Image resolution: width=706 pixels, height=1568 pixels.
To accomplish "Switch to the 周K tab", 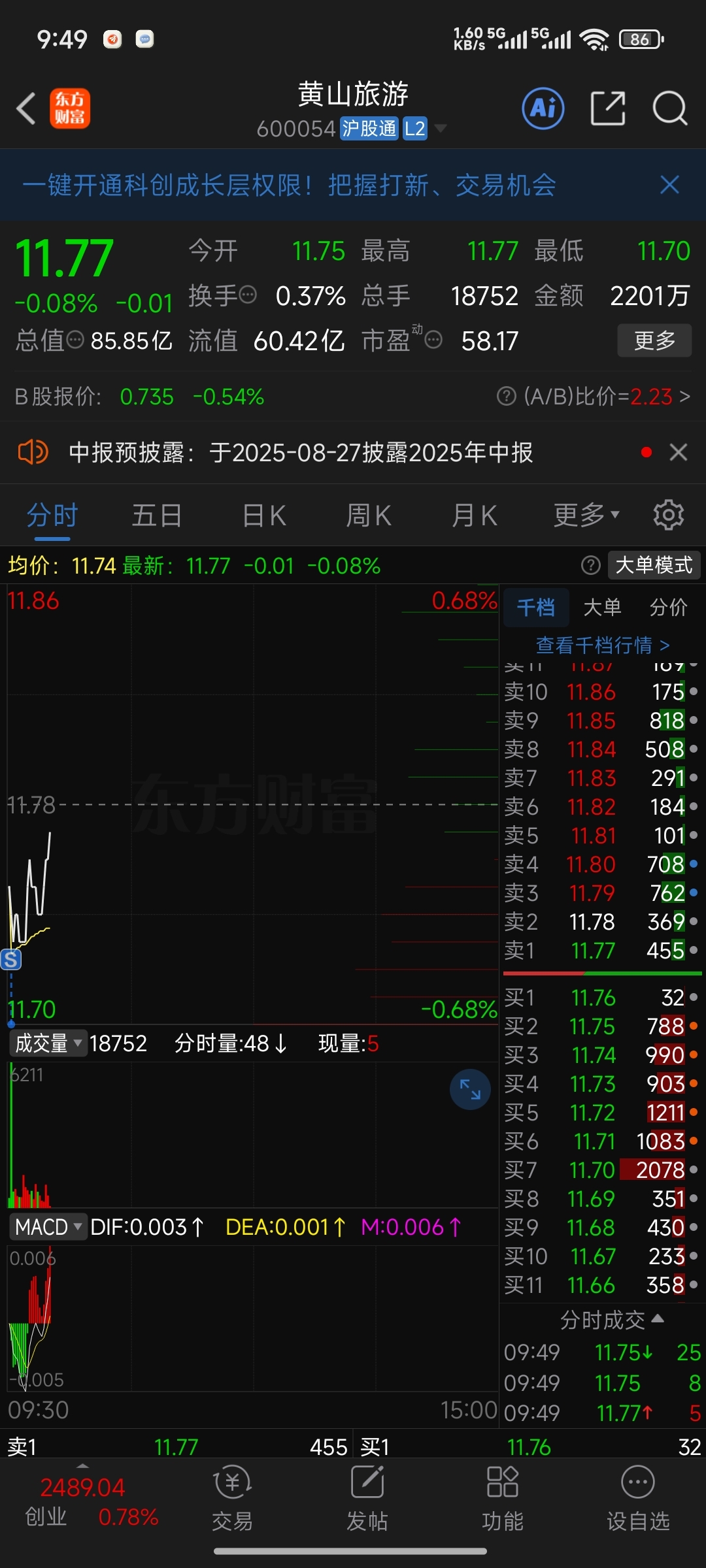I will coord(369,515).
